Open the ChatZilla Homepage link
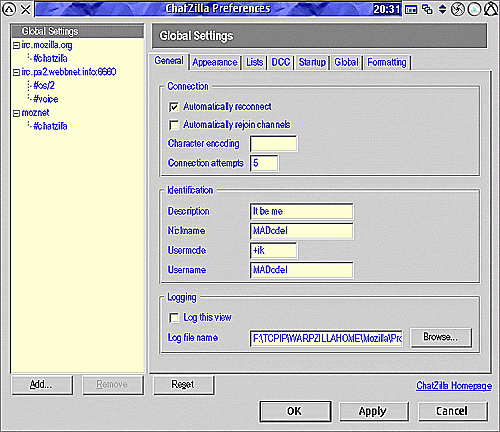Image resolution: width=500 pixels, height=432 pixels. (x=454, y=386)
